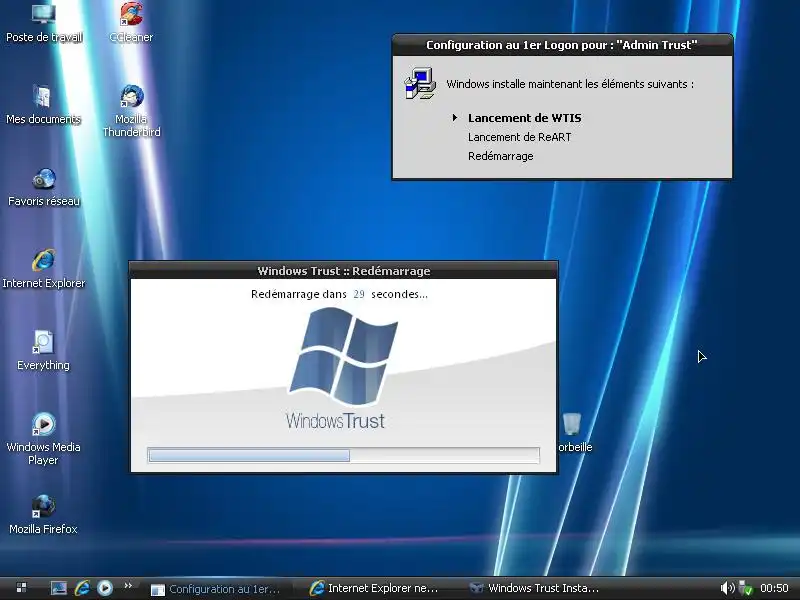Click the network status tray icon
The height and width of the screenshot is (600, 800).
point(746,588)
